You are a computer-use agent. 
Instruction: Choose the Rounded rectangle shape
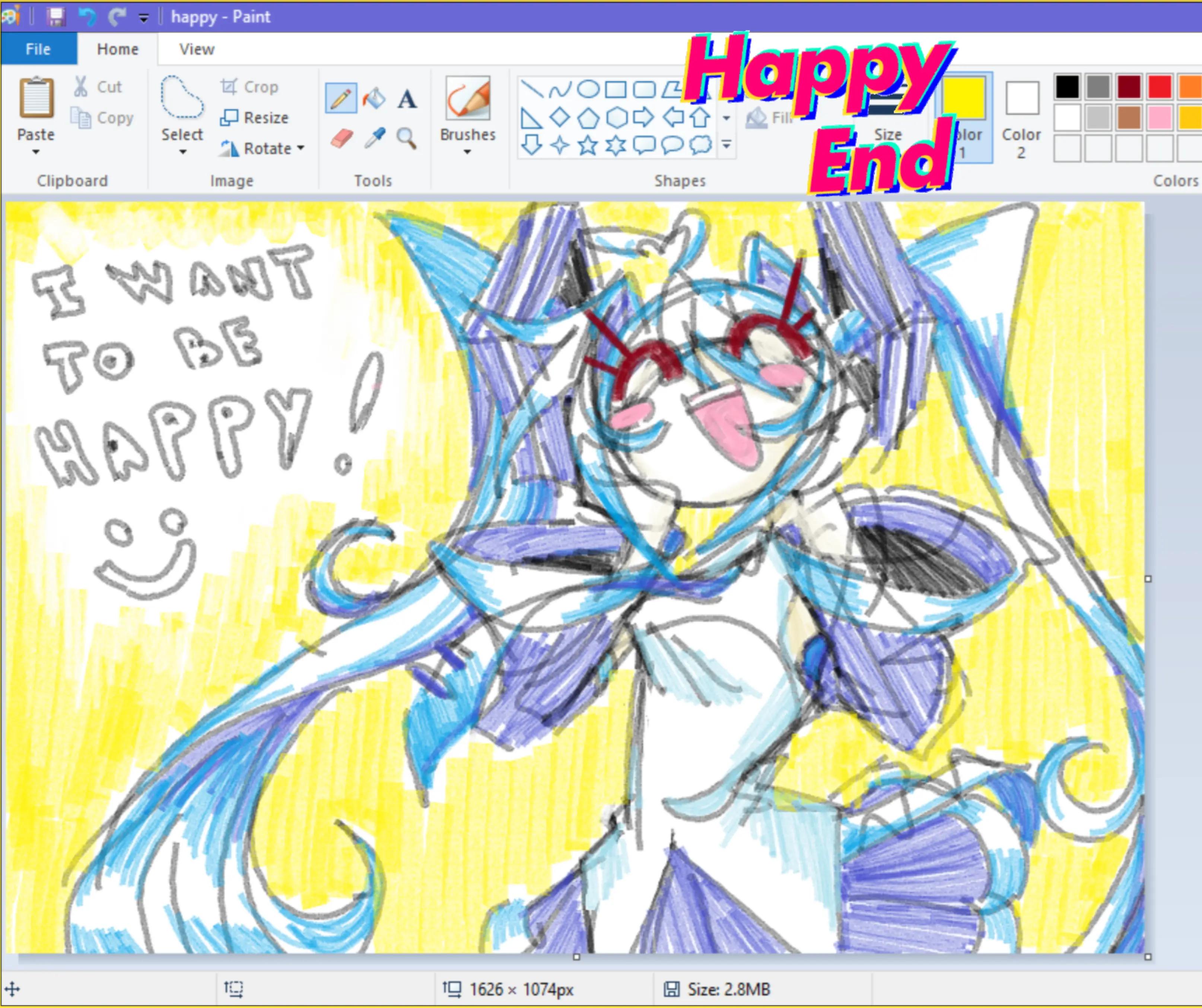tap(645, 90)
